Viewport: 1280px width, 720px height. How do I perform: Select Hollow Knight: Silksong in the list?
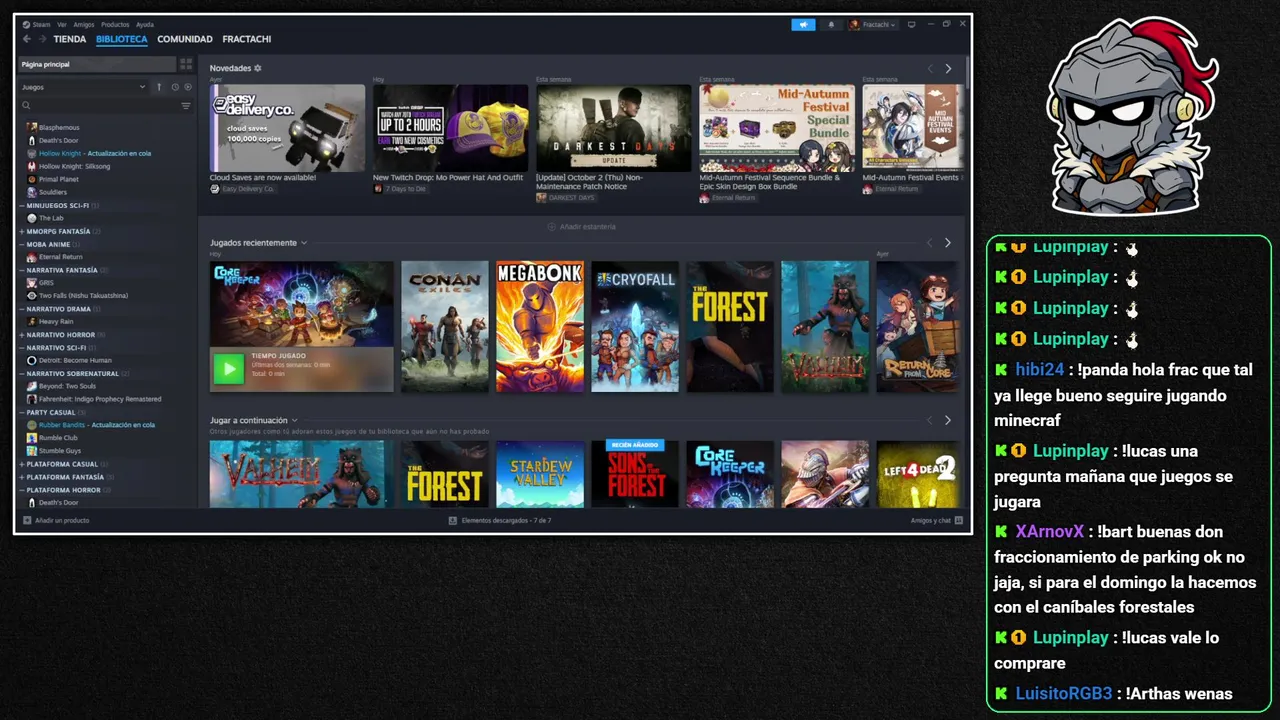tap(74, 166)
